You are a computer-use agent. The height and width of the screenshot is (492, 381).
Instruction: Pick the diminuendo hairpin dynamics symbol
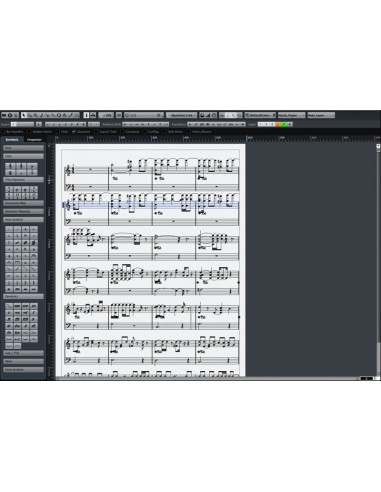pyautogui.click(x=34, y=333)
